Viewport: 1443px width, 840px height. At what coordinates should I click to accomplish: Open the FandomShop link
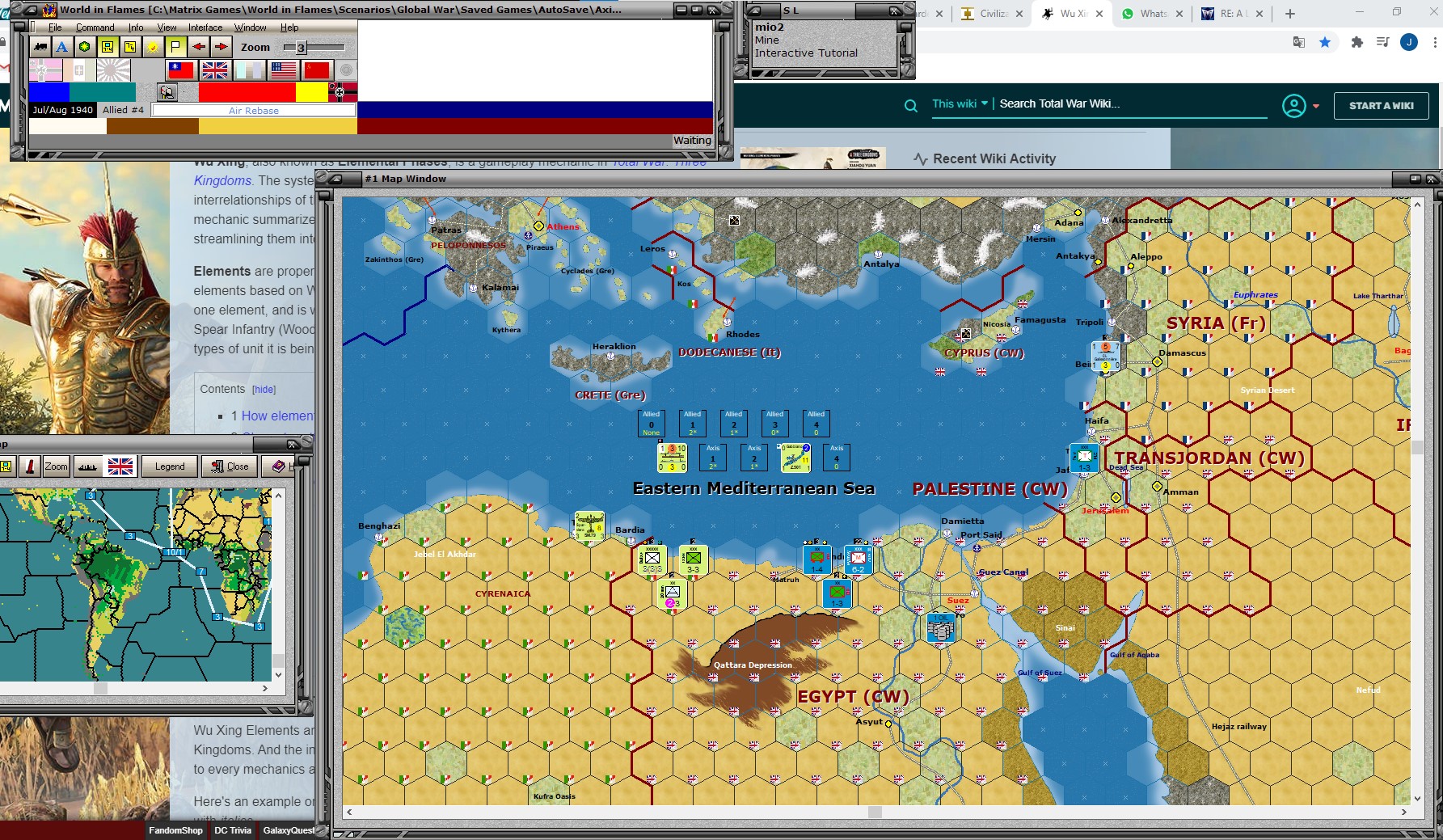click(x=175, y=830)
